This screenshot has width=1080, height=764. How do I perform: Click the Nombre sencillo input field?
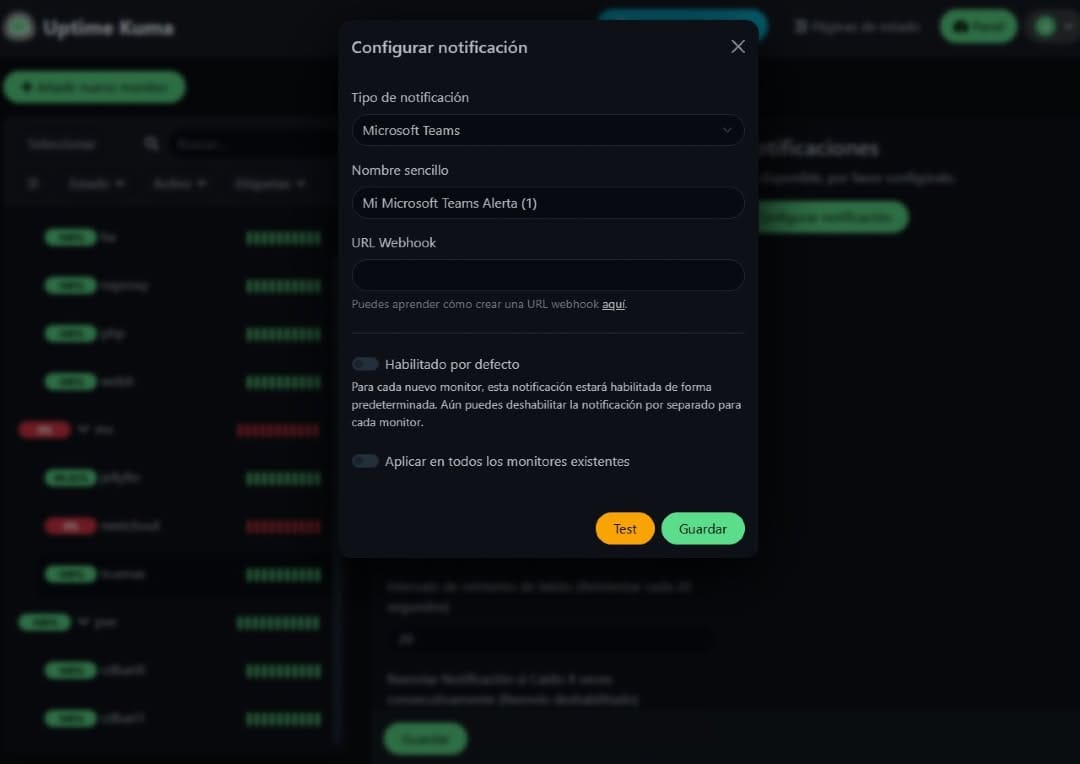548,203
